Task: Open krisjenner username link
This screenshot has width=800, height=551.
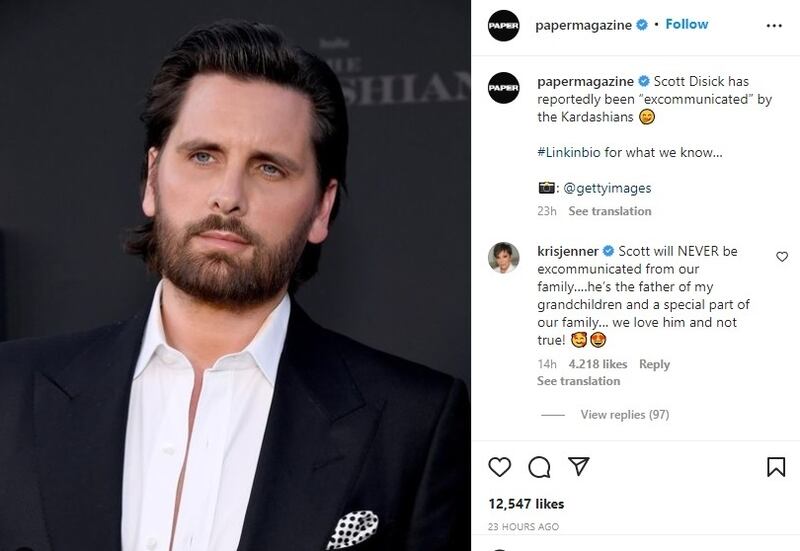Action: [568, 251]
